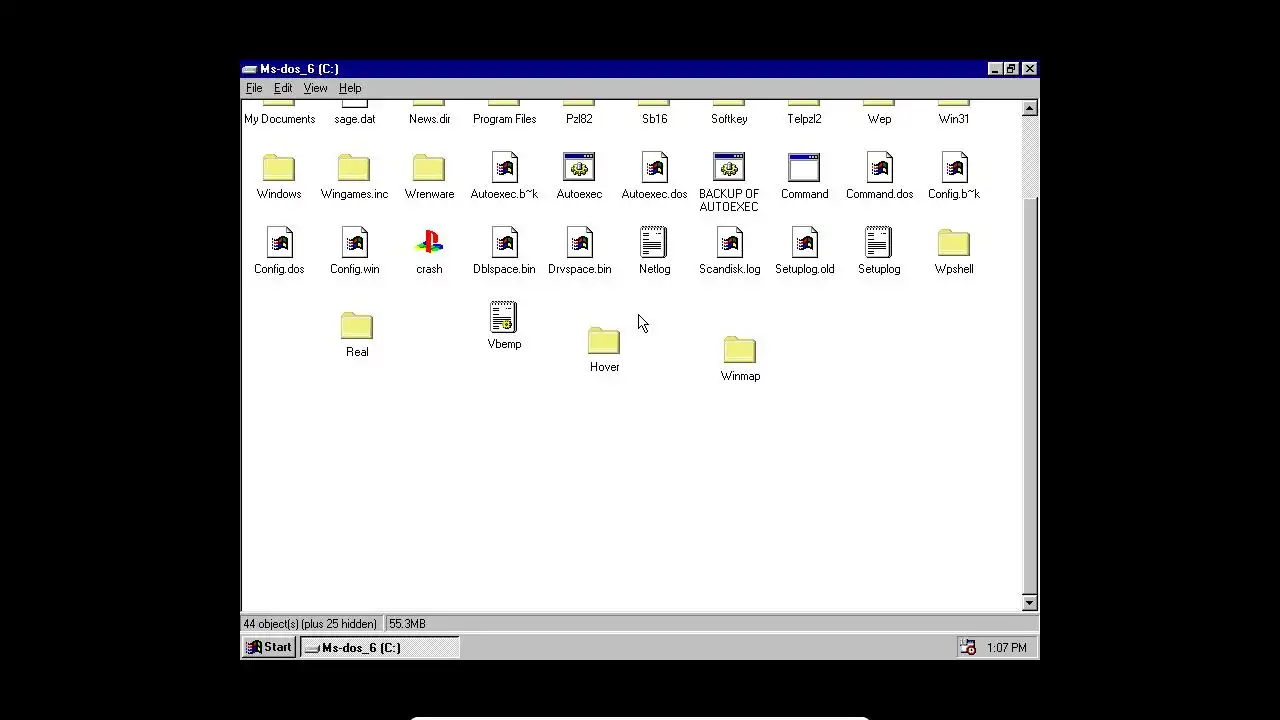Screen dimensions: 1280x720
Task: Click the 44 object(s) status text
Action: click(310, 624)
